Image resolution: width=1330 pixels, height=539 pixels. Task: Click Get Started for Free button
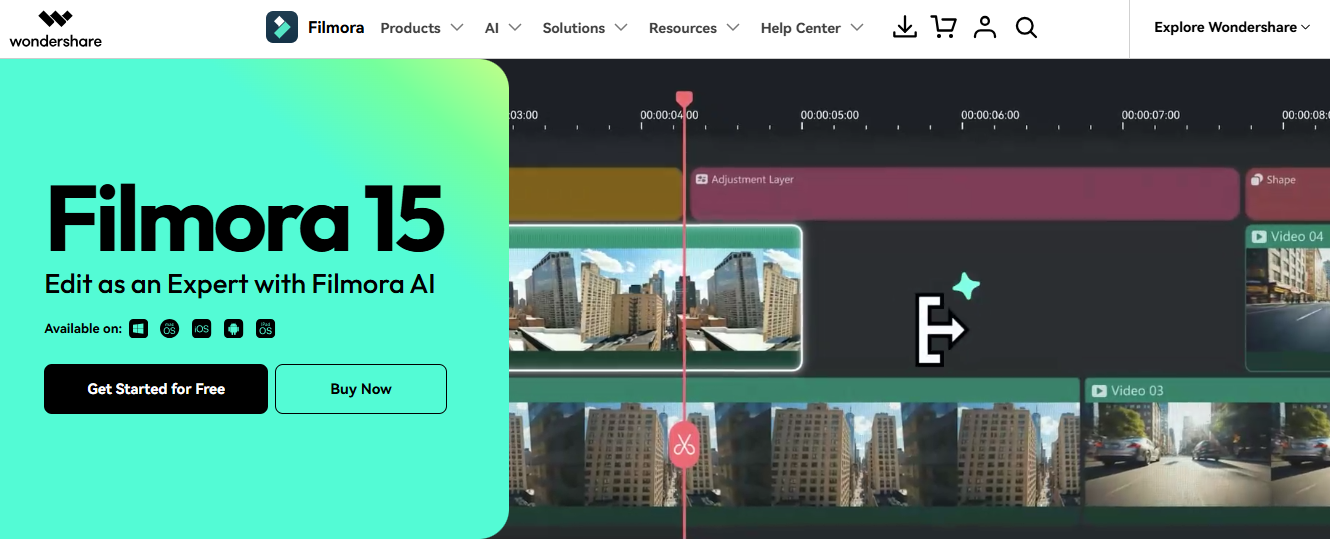coord(156,389)
